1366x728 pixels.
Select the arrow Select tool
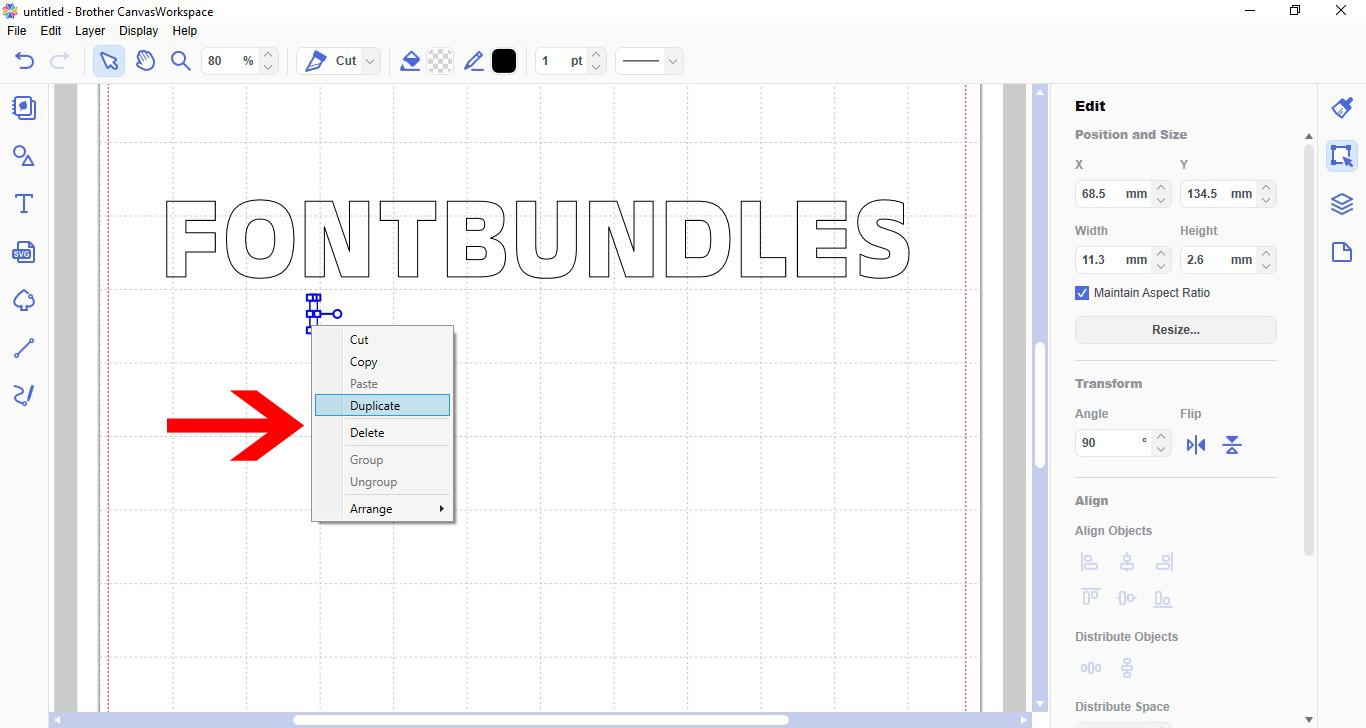(108, 61)
